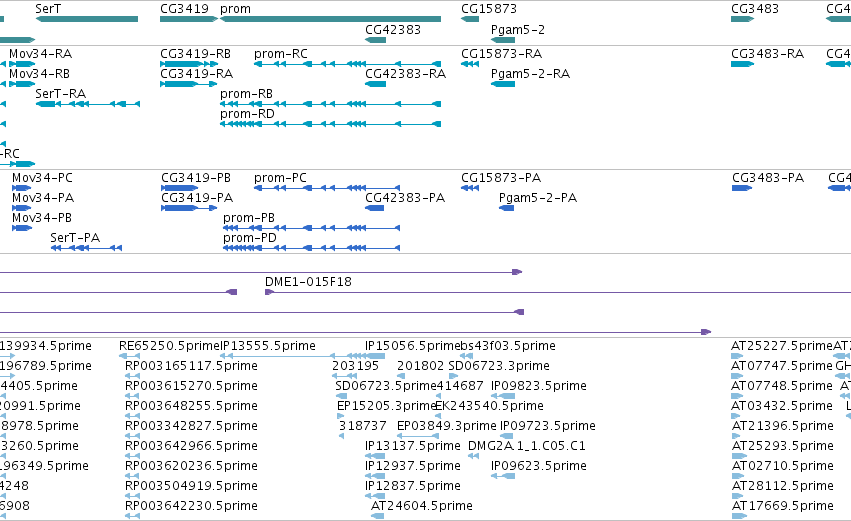Click the prom-PD protein label
Screen dimensions: 851x521
coord(250,238)
